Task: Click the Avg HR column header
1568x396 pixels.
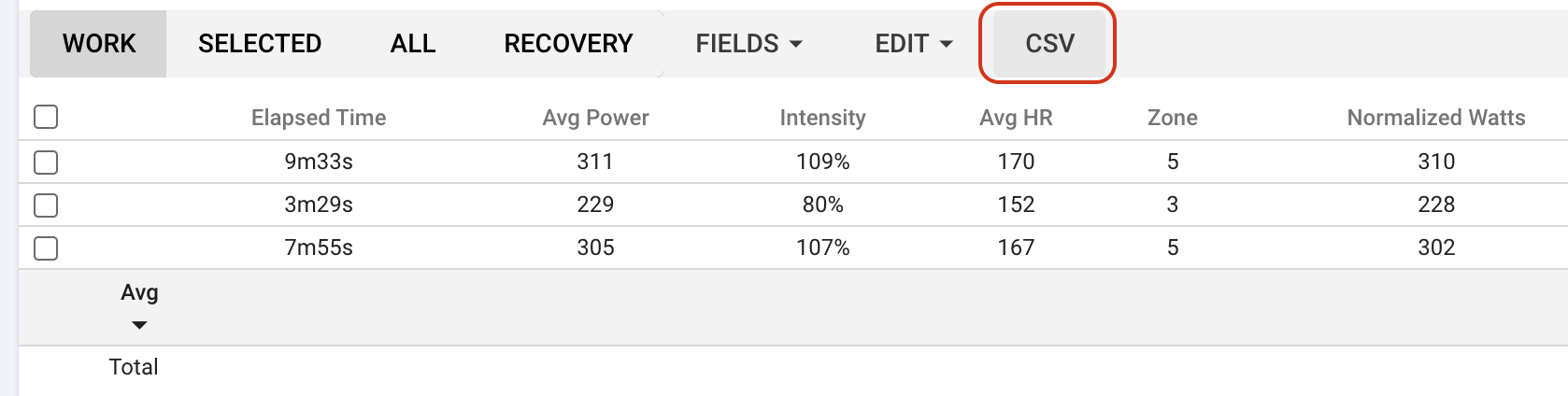Action: (1016, 118)
